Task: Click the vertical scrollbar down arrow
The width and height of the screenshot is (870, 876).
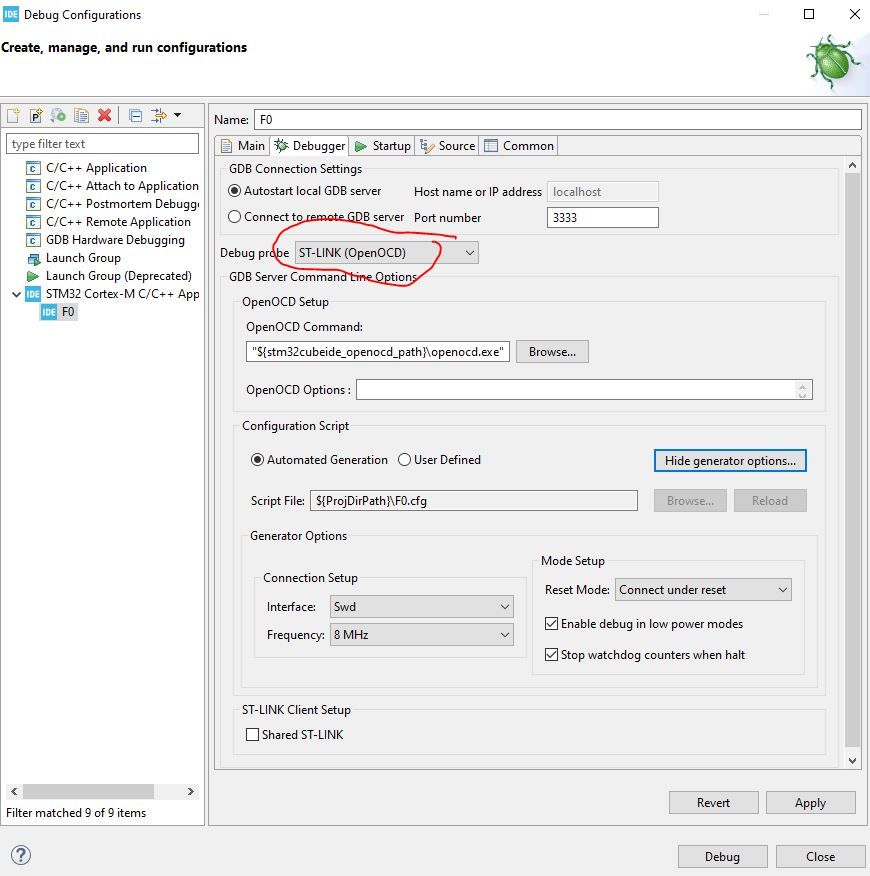Action: (x=852, y=760)
